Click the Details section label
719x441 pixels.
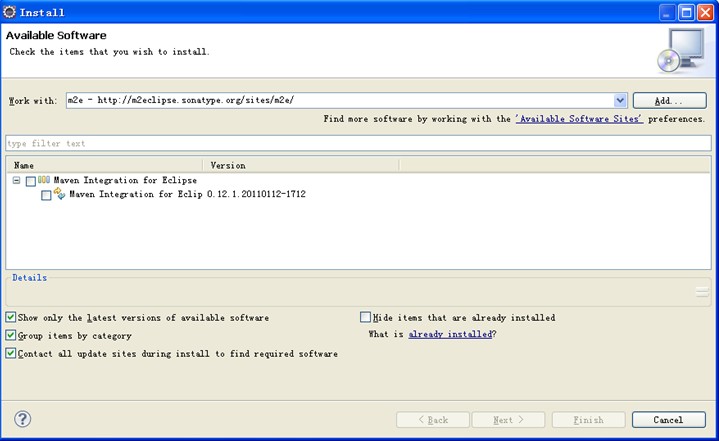pyautogui.click(x=29, y=277)
